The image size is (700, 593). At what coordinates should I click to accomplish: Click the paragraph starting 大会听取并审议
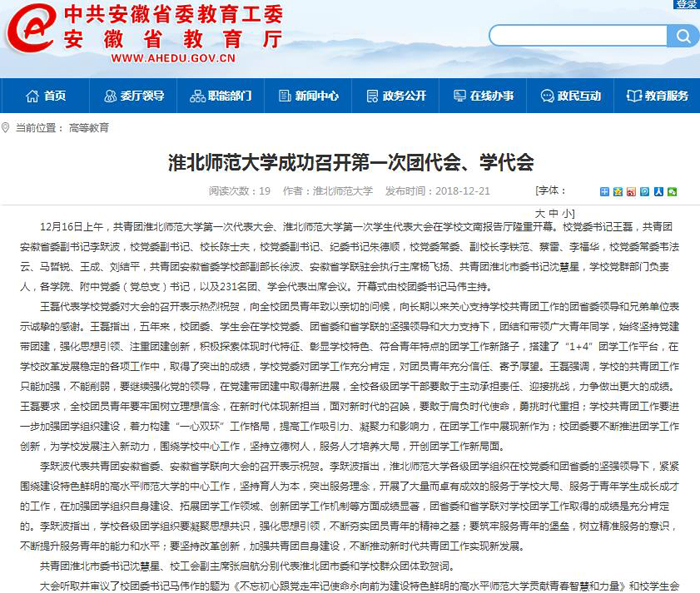point(359,586)
